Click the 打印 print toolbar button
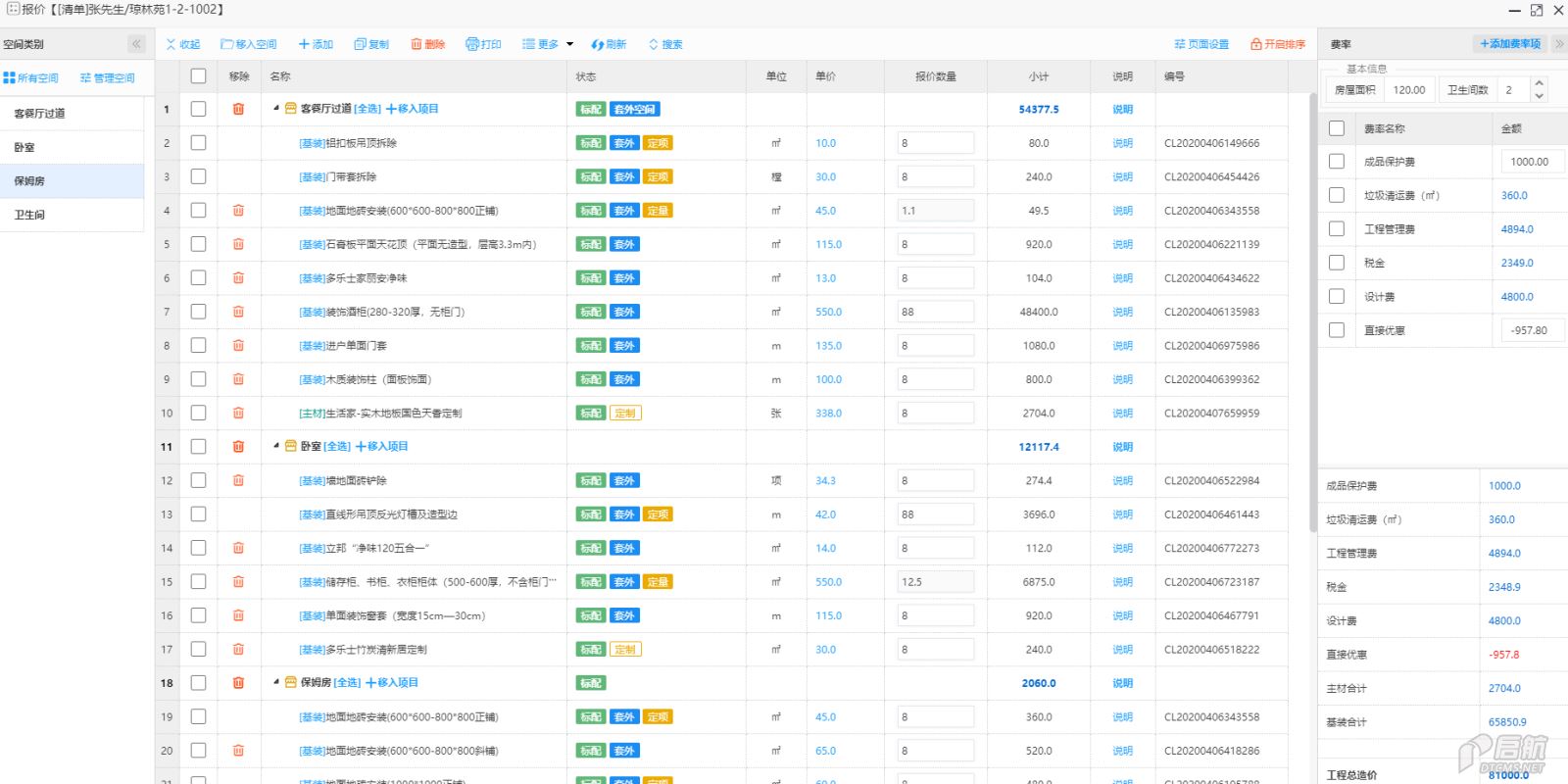1568x784 pixels. 483,44
